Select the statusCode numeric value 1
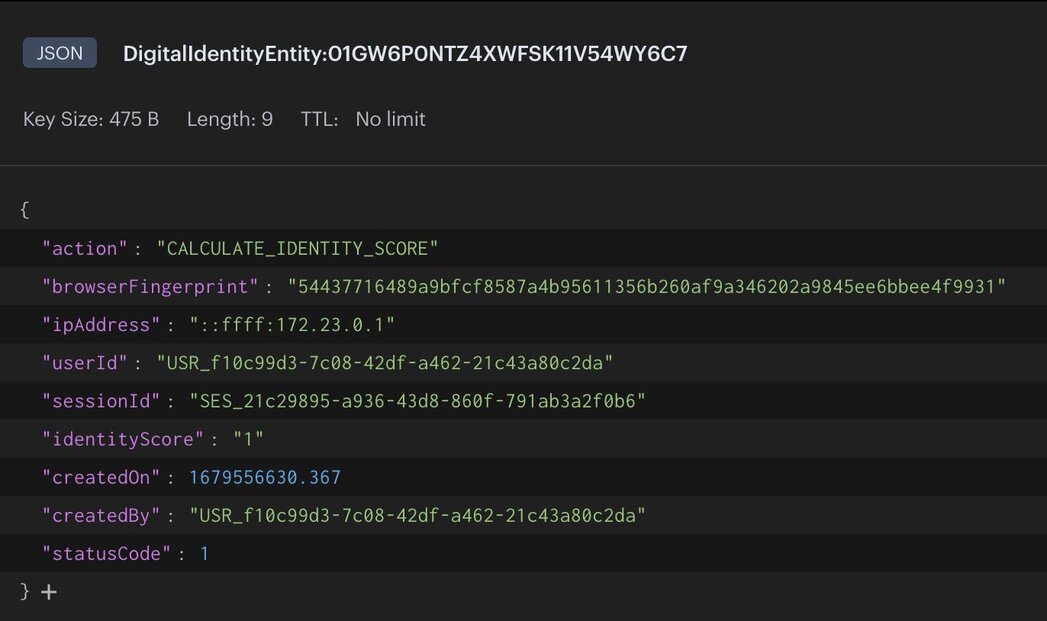The width and height of the screenshot is (1047, 621). (205, 553)
